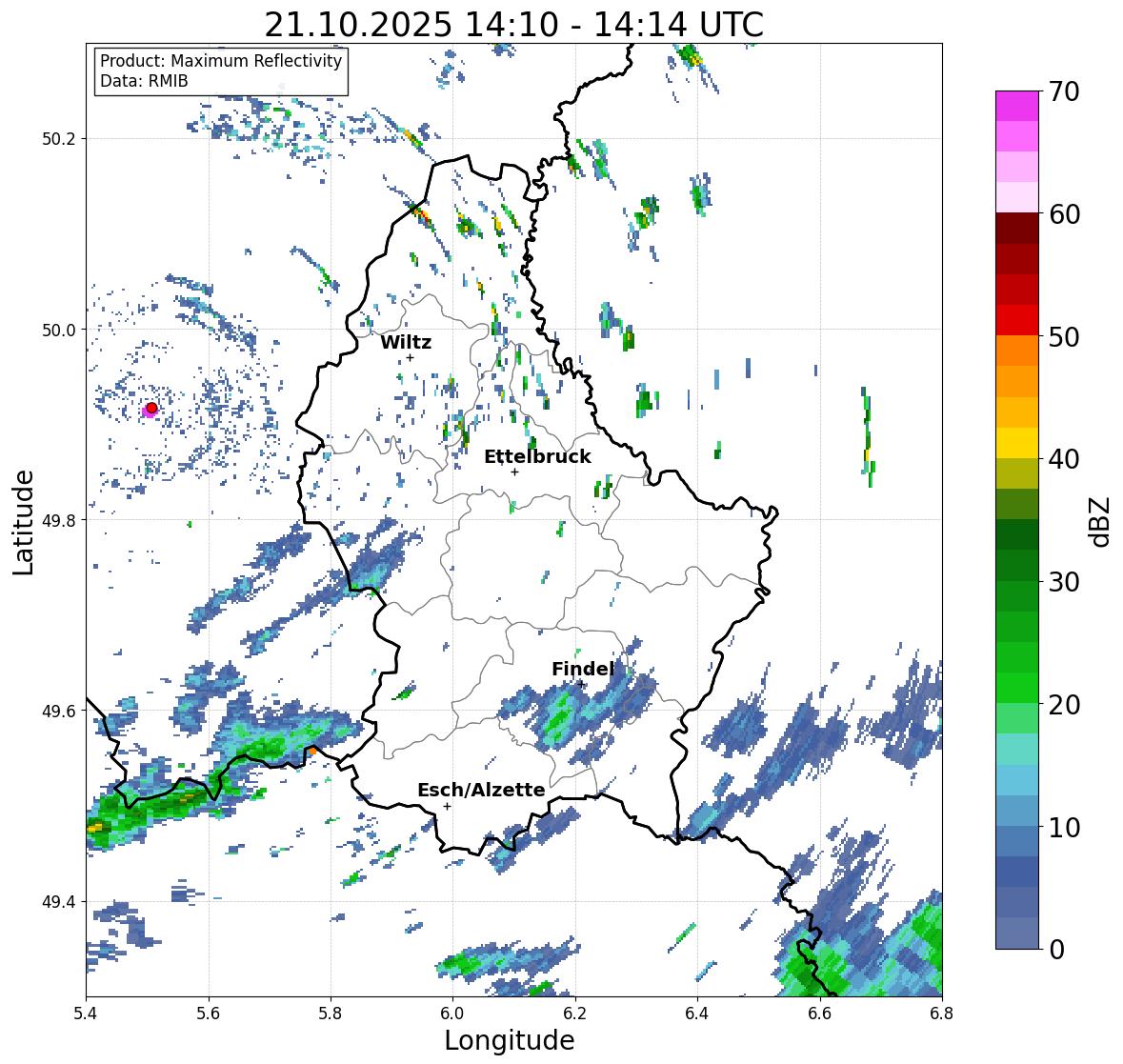The height and width of the screenshot is (1064, 1123).
Task: Click the Latitude axis label
Action: point(23,522)
